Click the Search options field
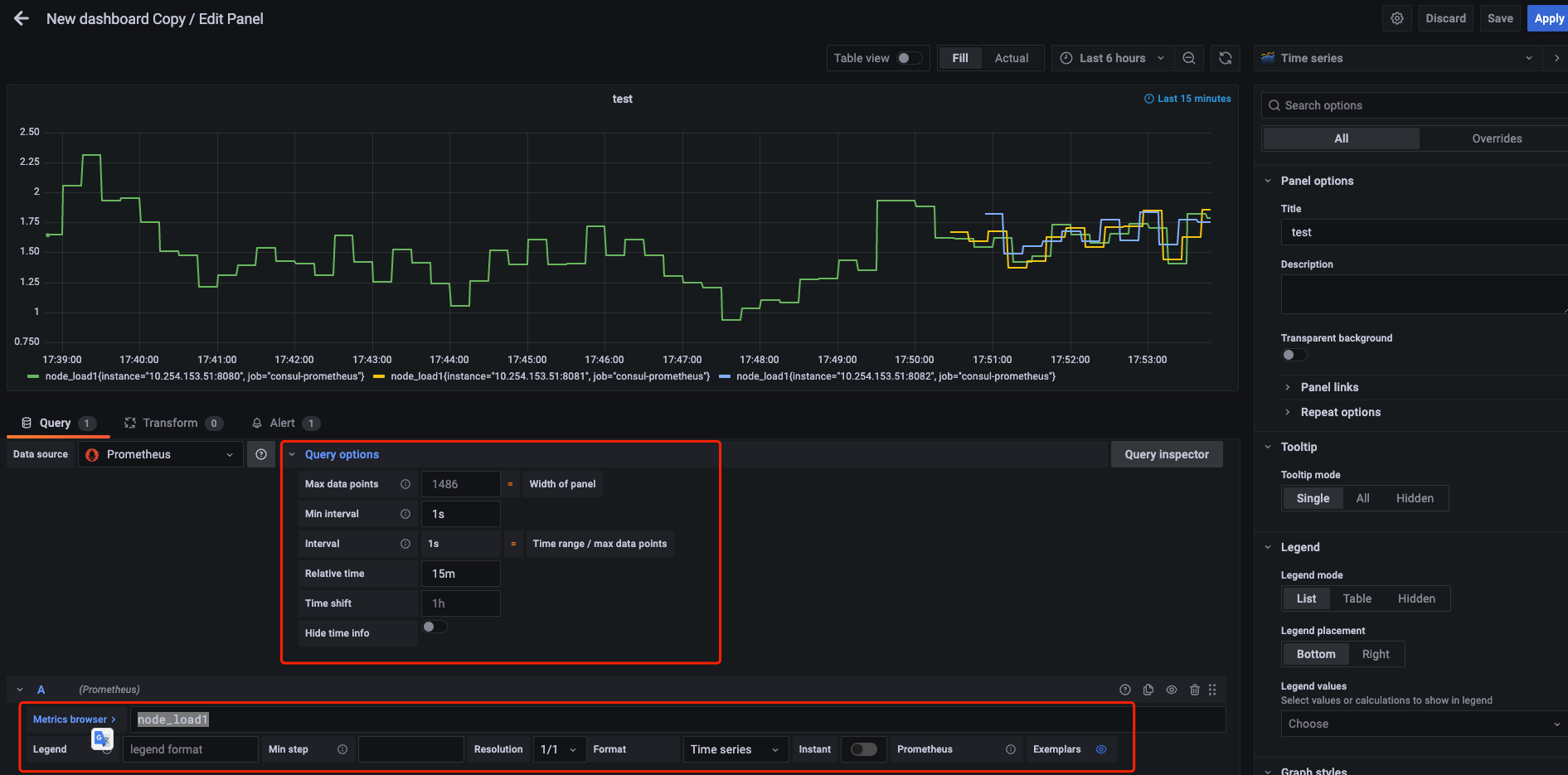This screenshot has height=775, width=1568. click(x=1415, y=105)
